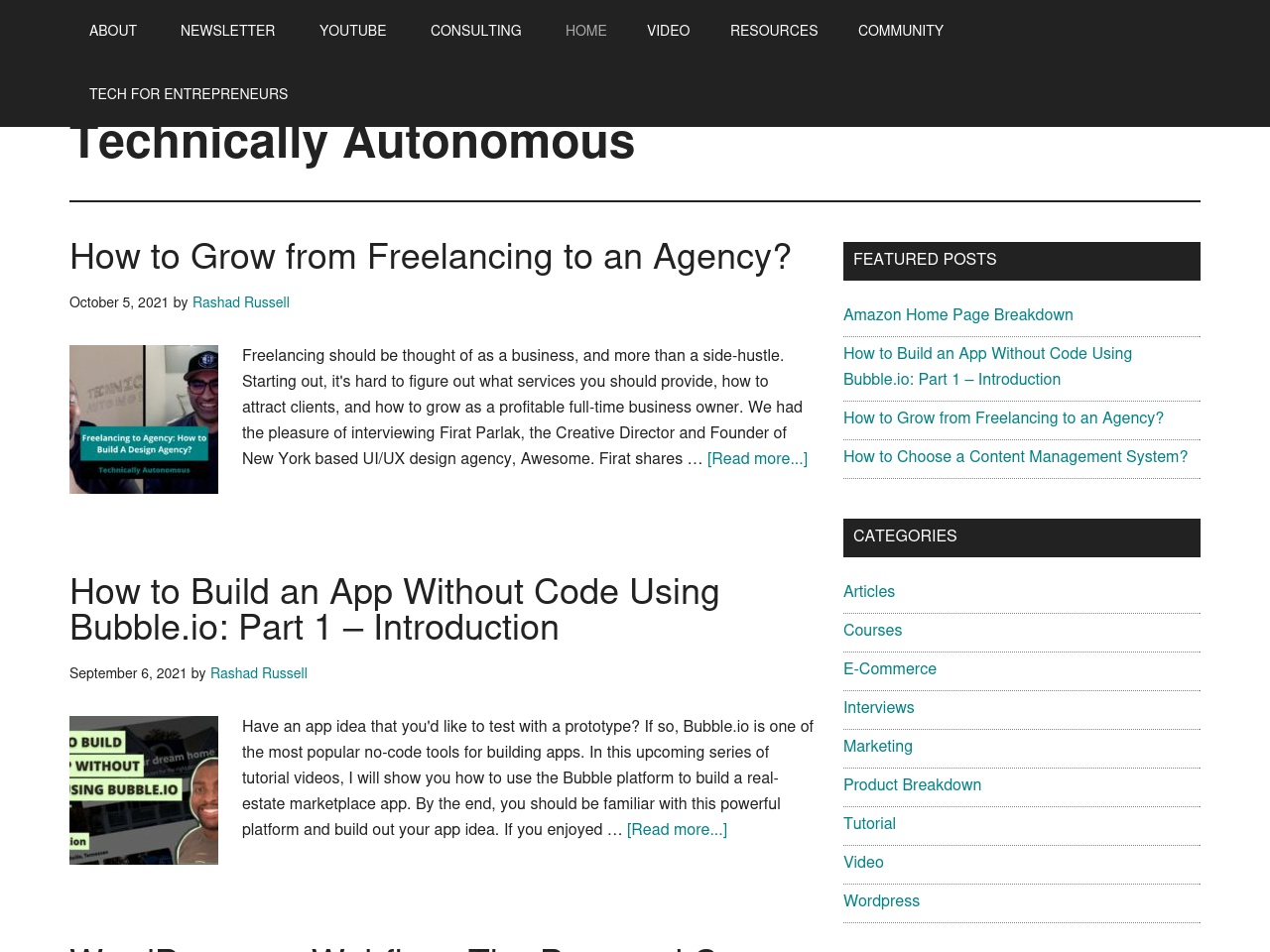This screenshot has width=1270, height=952.
Task: Browse the Wordpress category
Action: 881,900
